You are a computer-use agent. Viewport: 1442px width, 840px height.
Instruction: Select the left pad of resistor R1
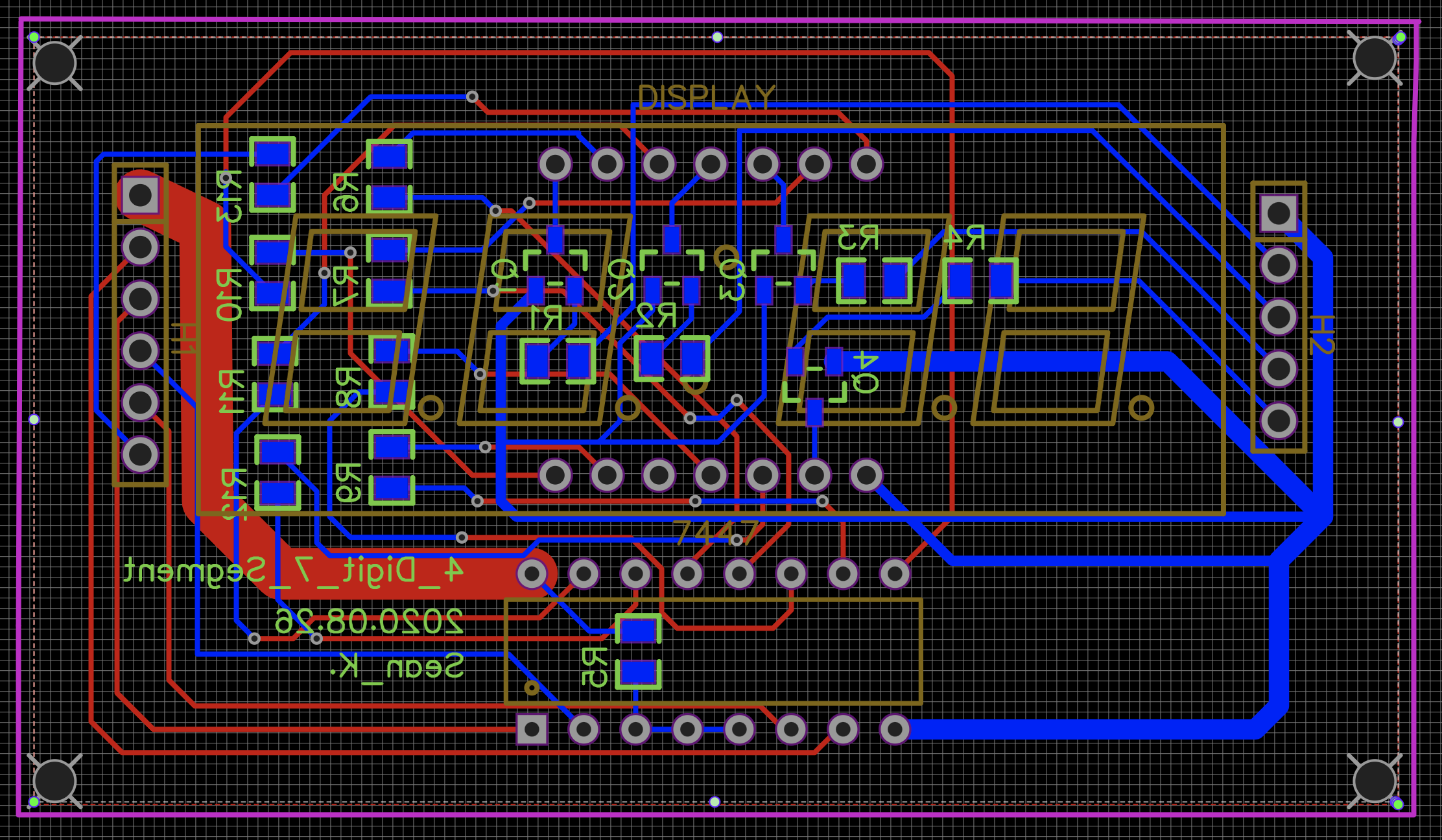(537, 360)
